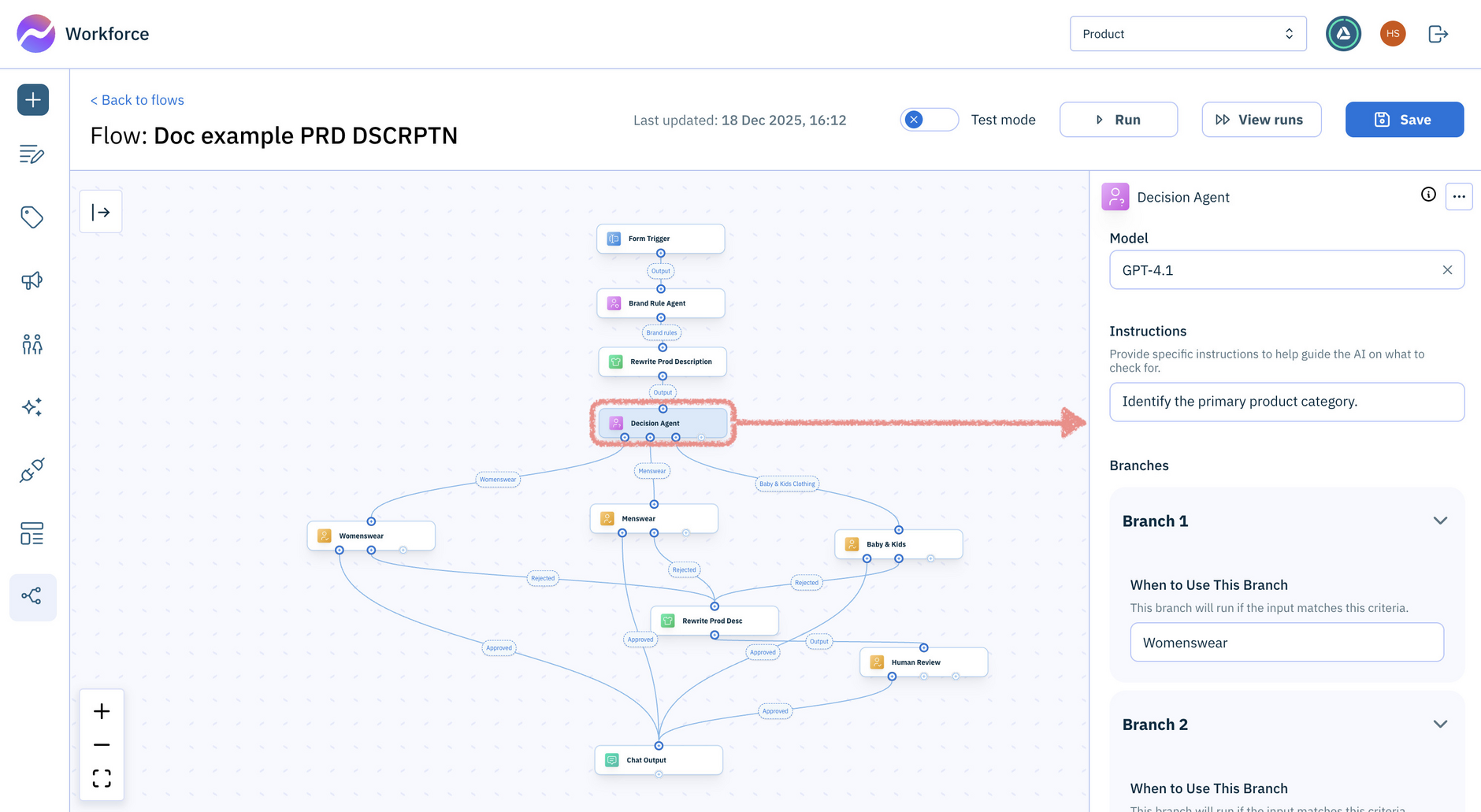The width and height of the screenshot is (1481, 812).
Task: Click the plus button in left sidebar
Action: pyautogui.click(x=33, y=100)
